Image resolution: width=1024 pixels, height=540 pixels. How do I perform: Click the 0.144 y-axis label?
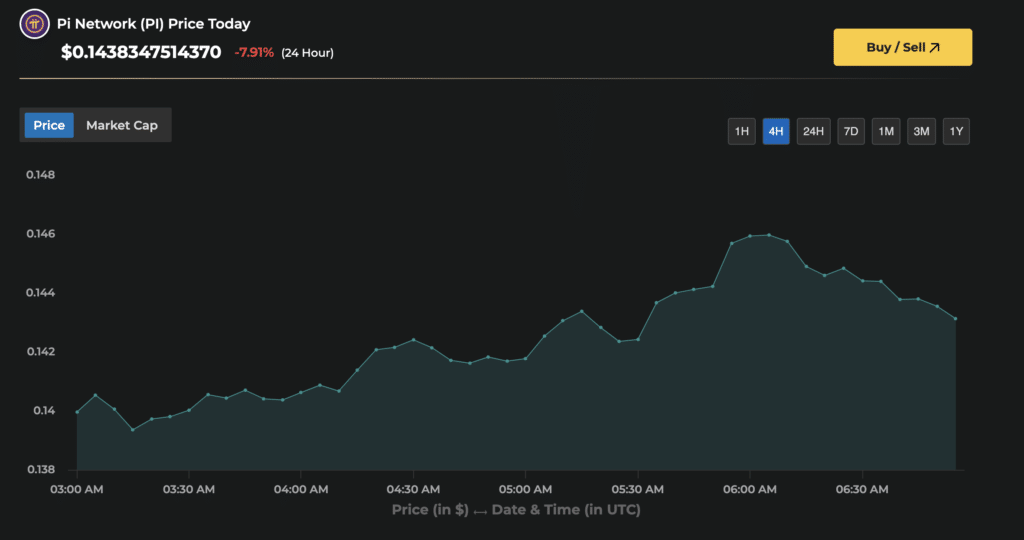[x=40, y=293]
